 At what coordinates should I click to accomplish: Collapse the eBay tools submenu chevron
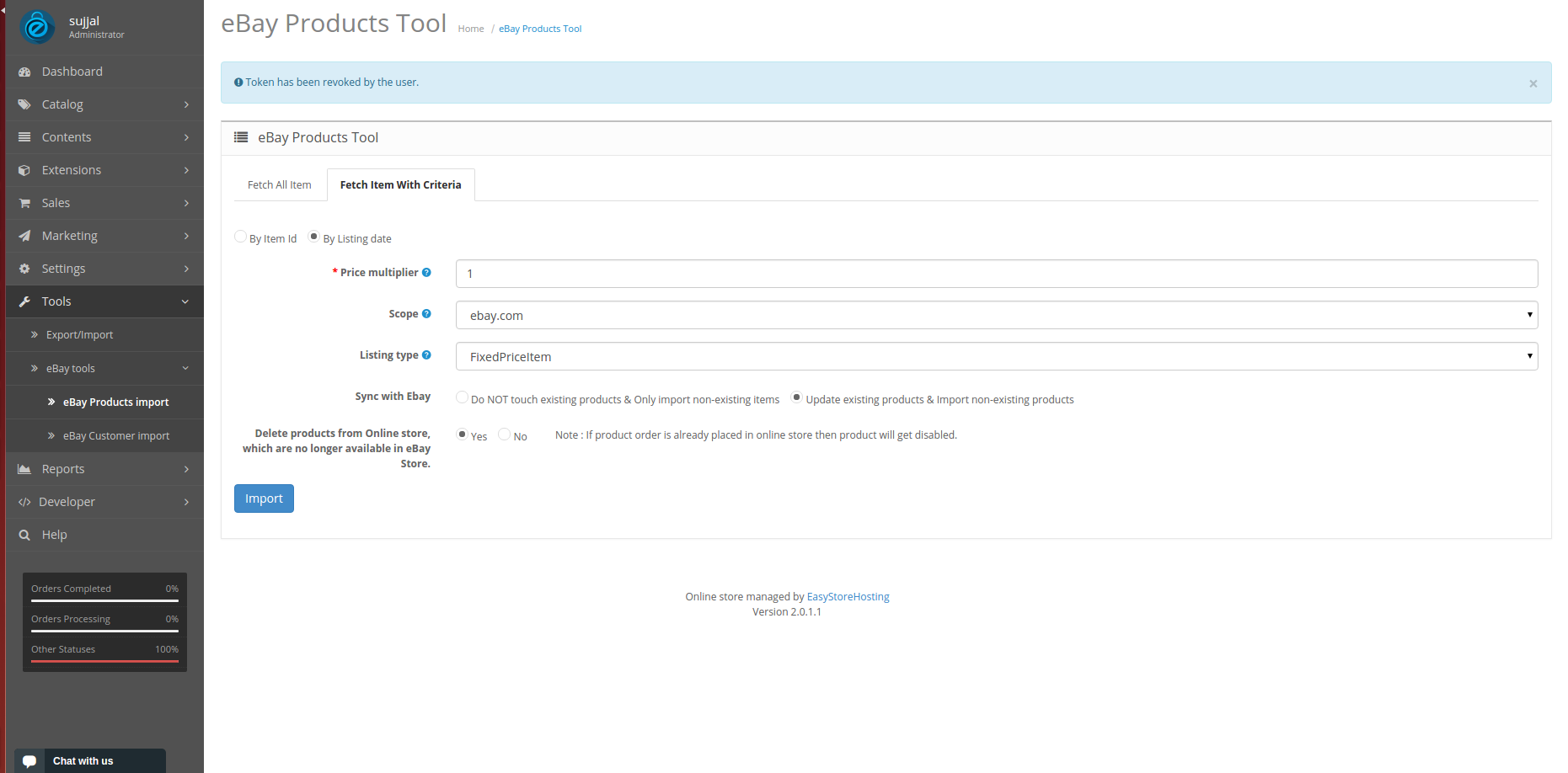point(185,368)
